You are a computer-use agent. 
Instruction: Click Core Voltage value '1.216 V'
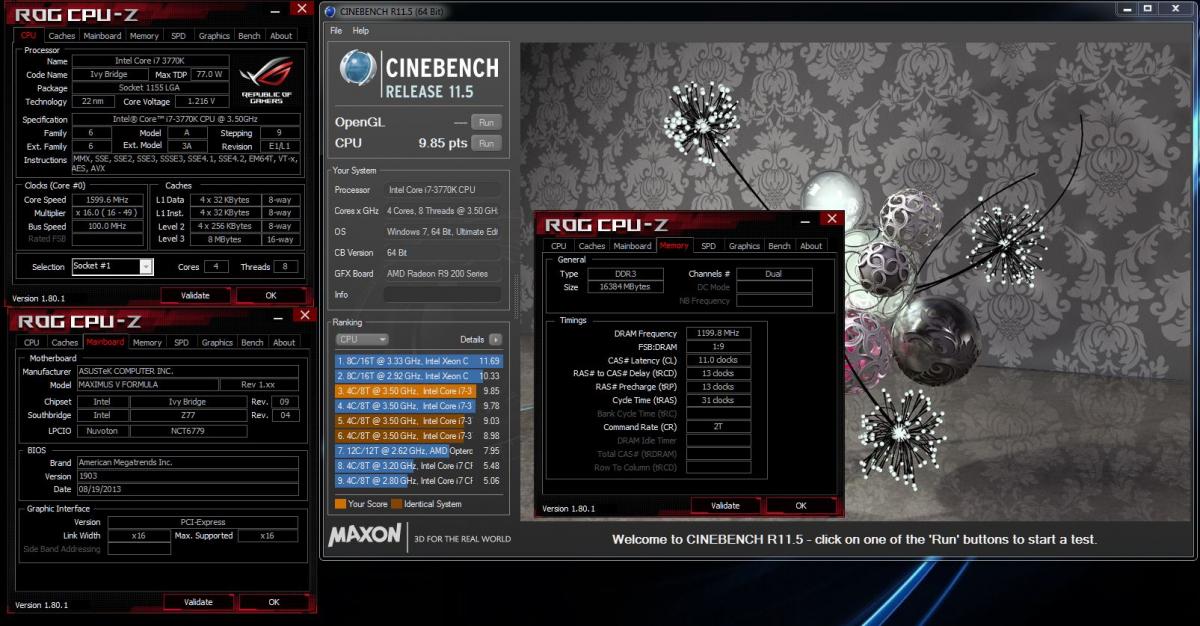[202, 102]
